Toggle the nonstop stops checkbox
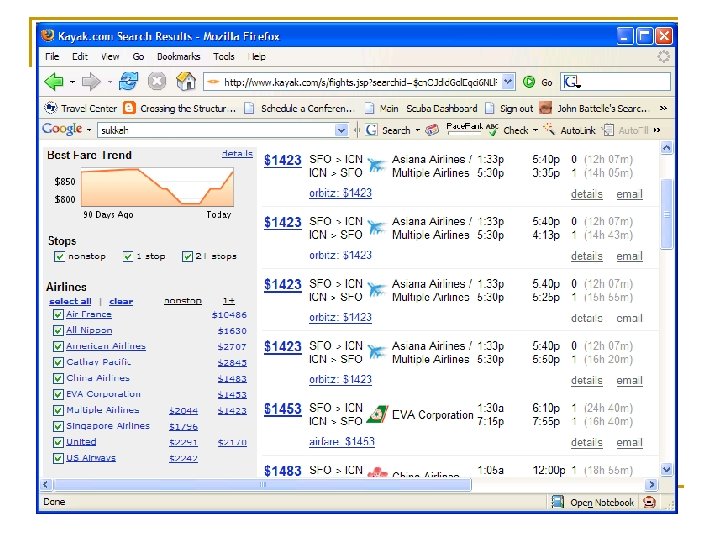Screen dimensions: 720x540 point(59,256)
